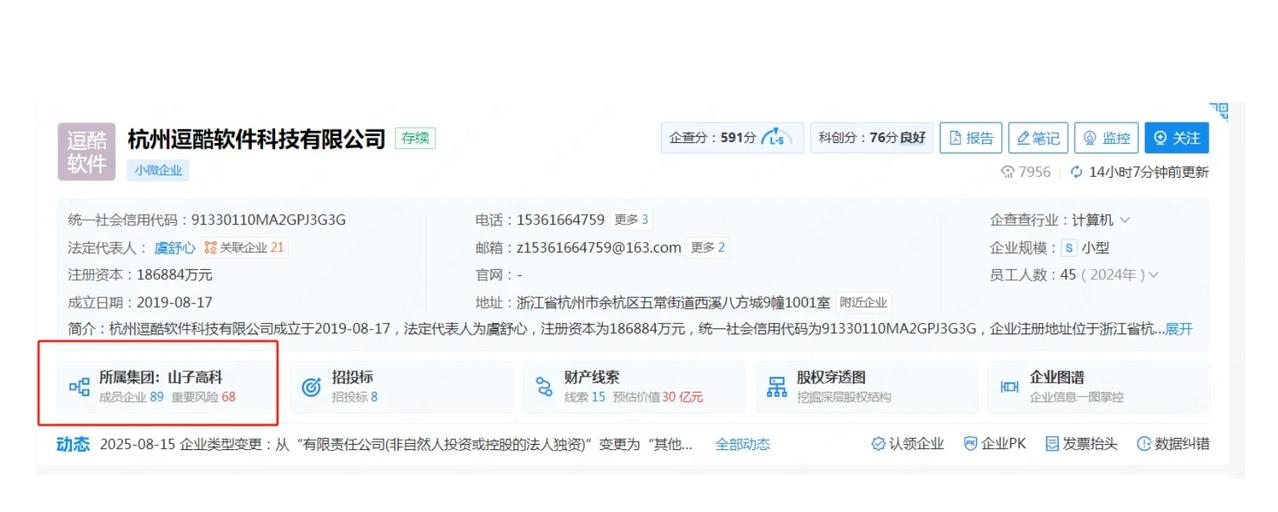Click the L-S gauge icon in 企查分

(776, 138)
